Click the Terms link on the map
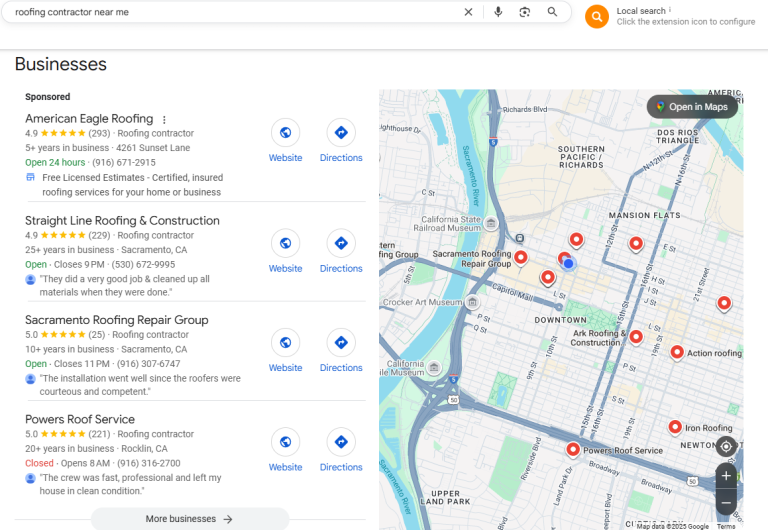The width and height of the screenshot is (768, 530). [x=726, y=526]
